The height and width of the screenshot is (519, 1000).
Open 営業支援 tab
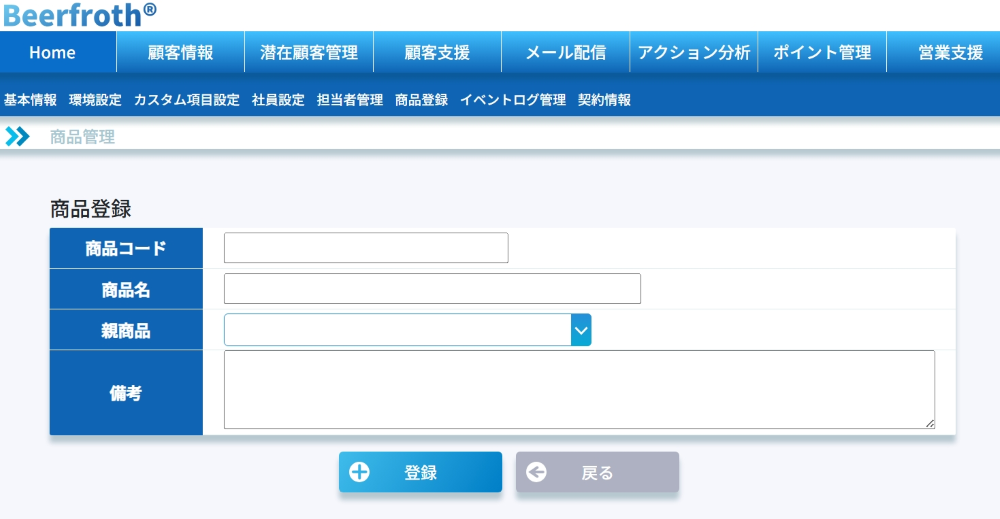pos(950,53)
